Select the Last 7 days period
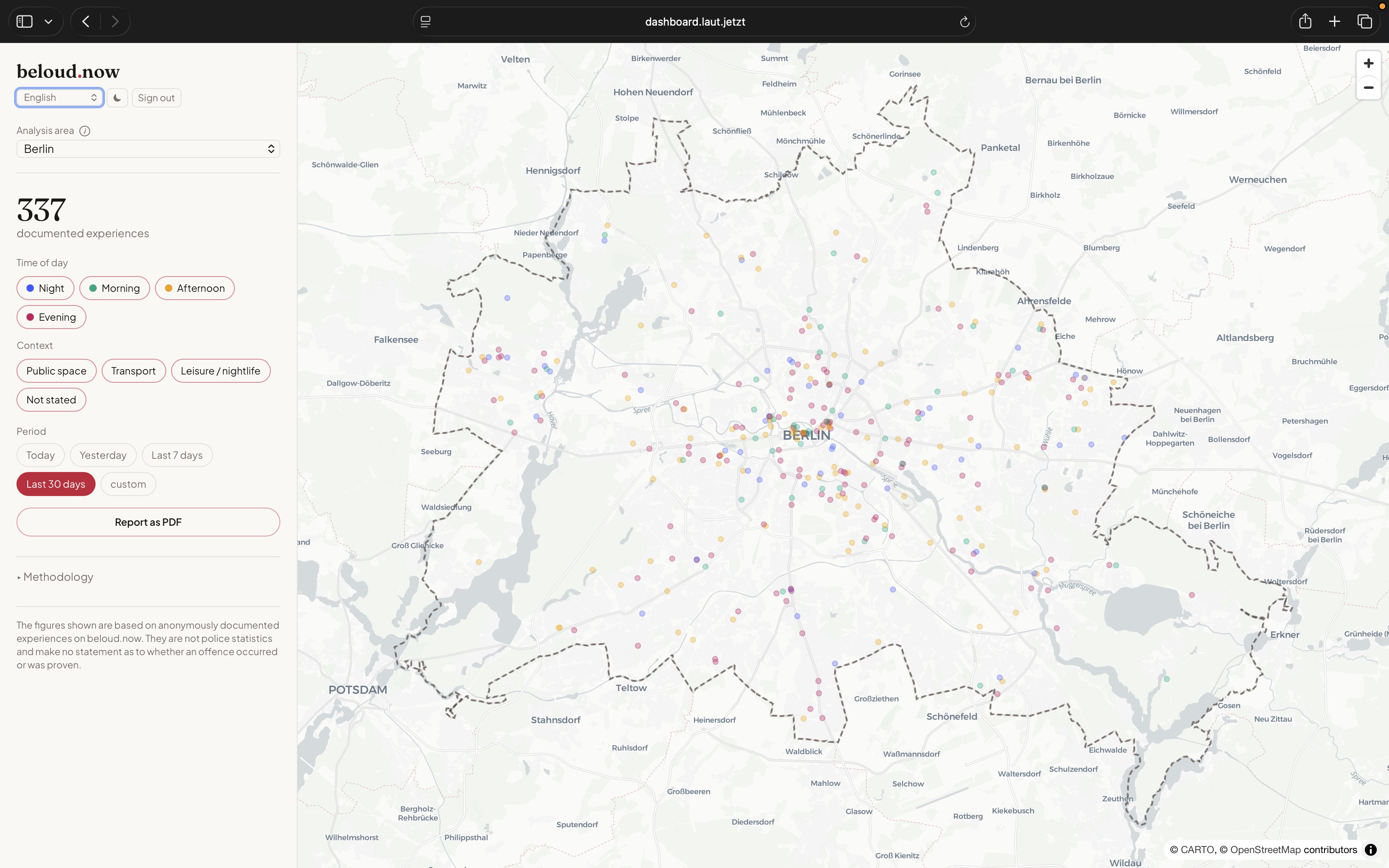Screen dimensions: 1389x868 click(177, 455)
